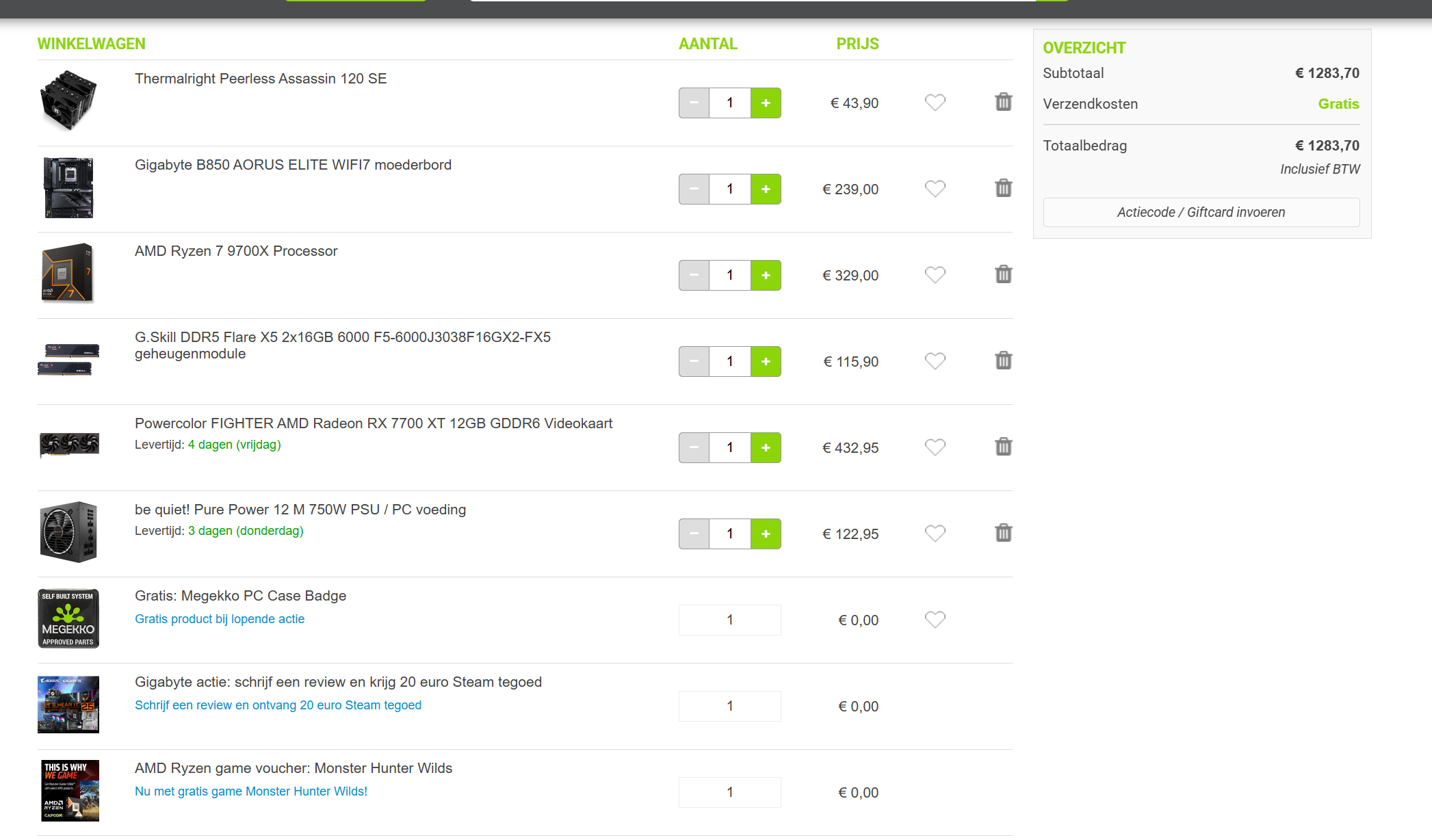Edit quantity field for Thermalright cooler
Image resolution: width=1432 pixels, height=840 pixels.
(730, 103)
